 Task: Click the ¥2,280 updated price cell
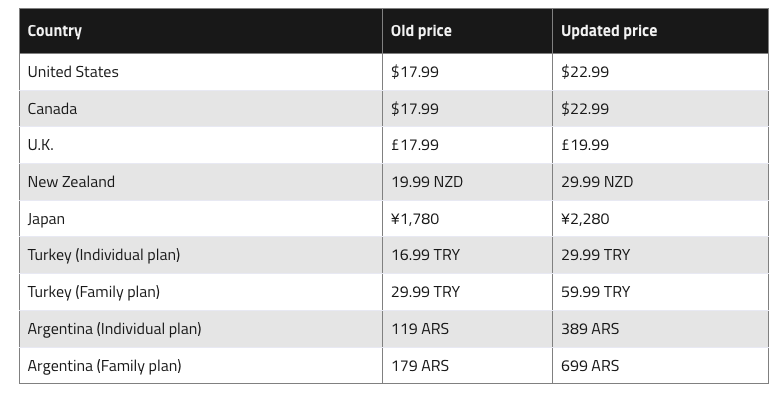(660, 219)
